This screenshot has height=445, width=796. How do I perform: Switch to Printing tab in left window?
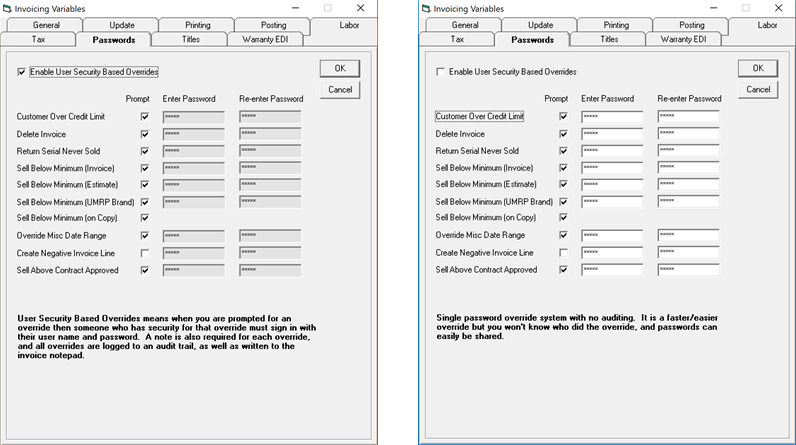pos(197,25)
